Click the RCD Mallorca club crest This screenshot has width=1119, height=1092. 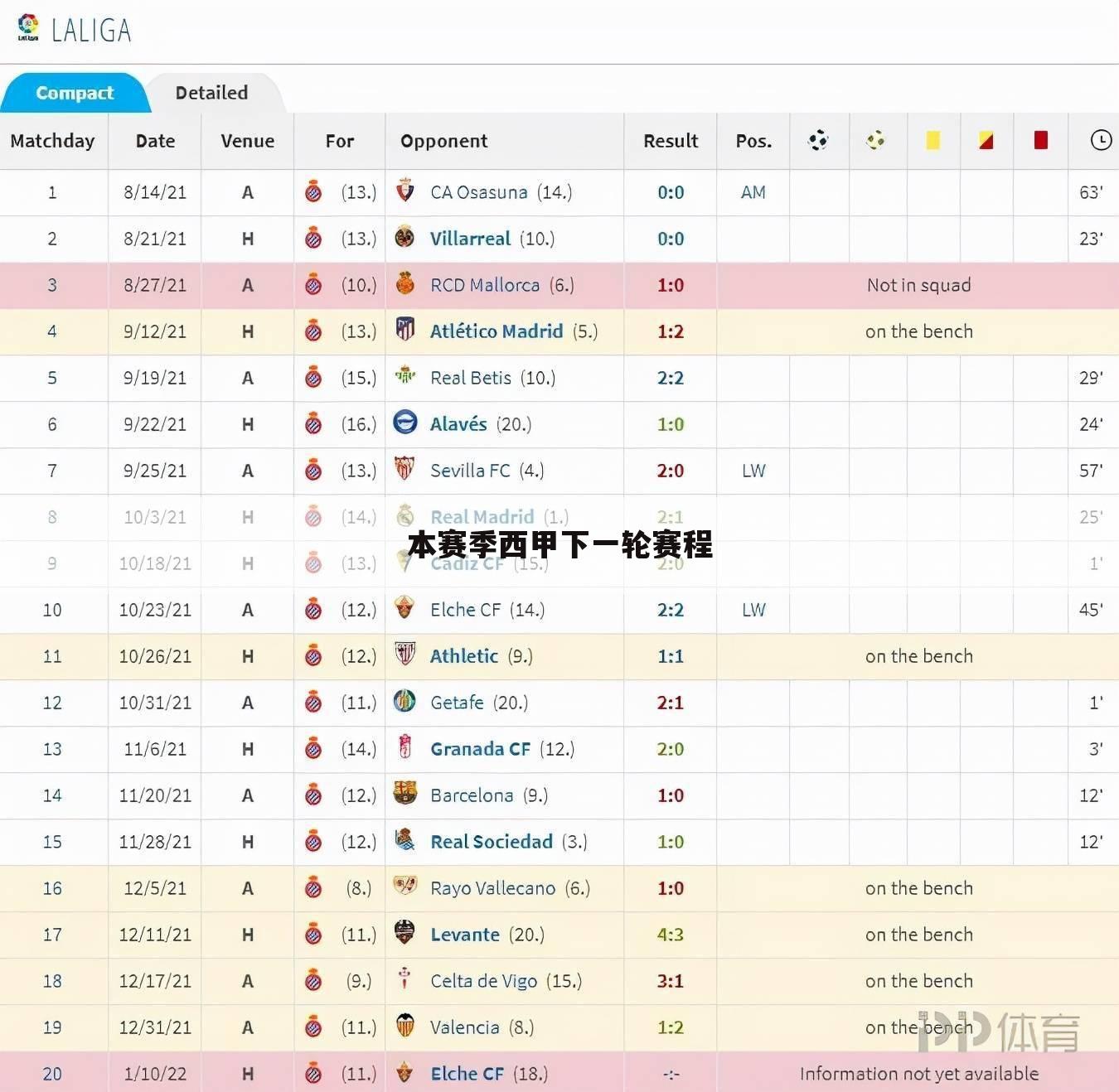[404, 284]
